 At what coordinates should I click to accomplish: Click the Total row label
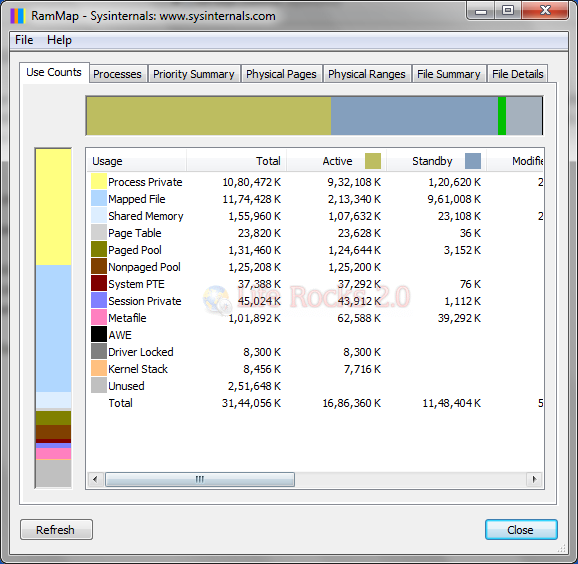pyautogui.click(x=120, y=403)
